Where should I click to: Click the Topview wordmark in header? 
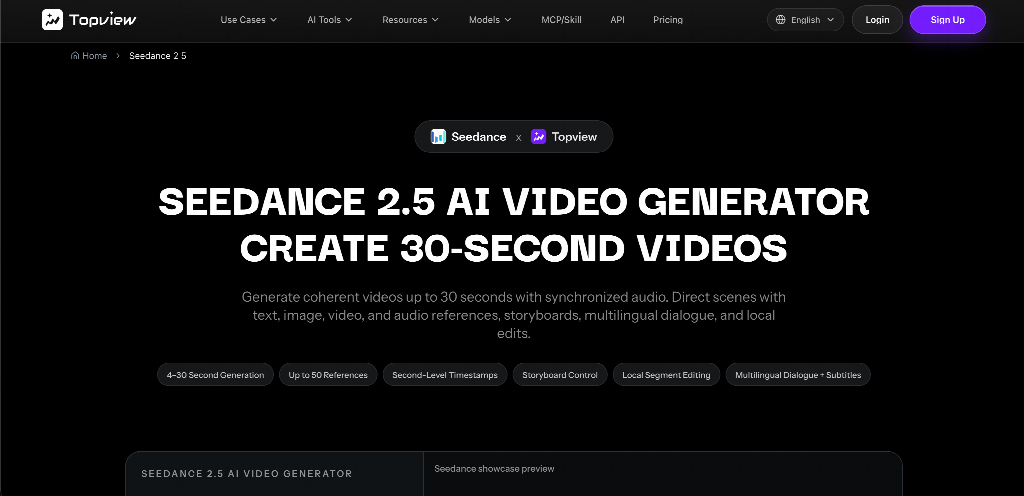[103, 20]
